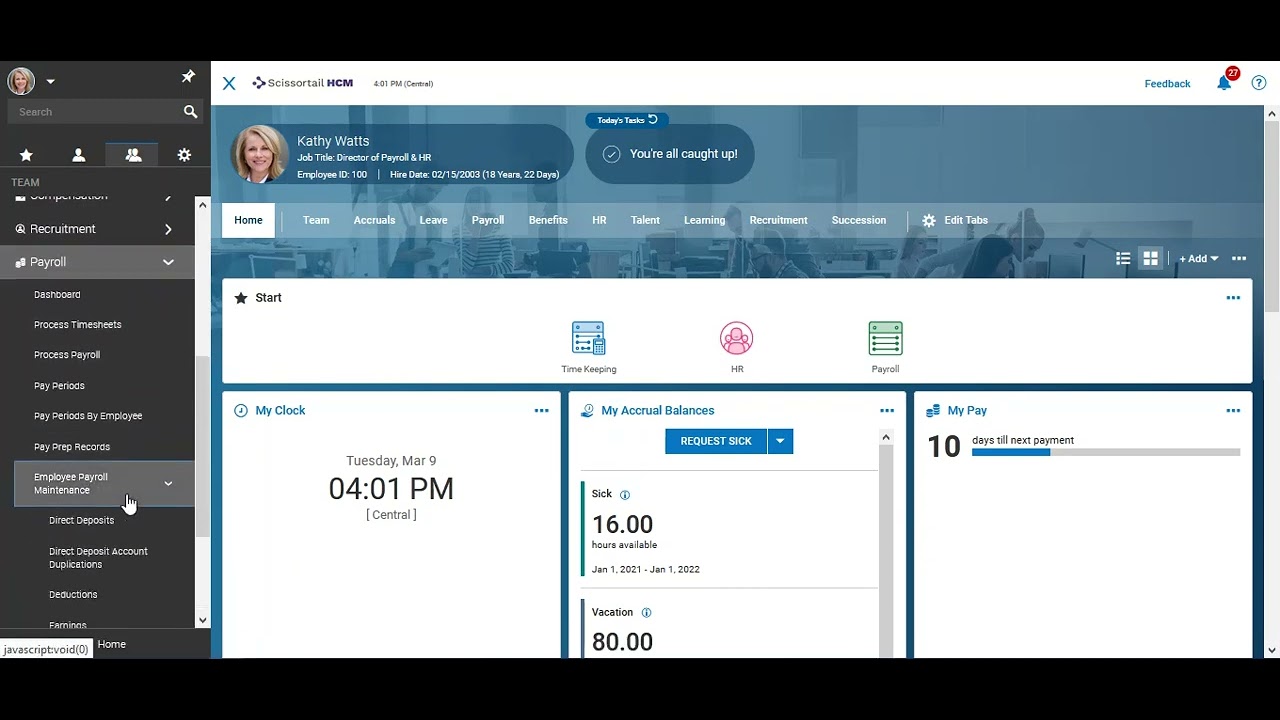Collapse the Payroll menu section
The width and height of the screenshot is (1280, 720).
[168, 262]
